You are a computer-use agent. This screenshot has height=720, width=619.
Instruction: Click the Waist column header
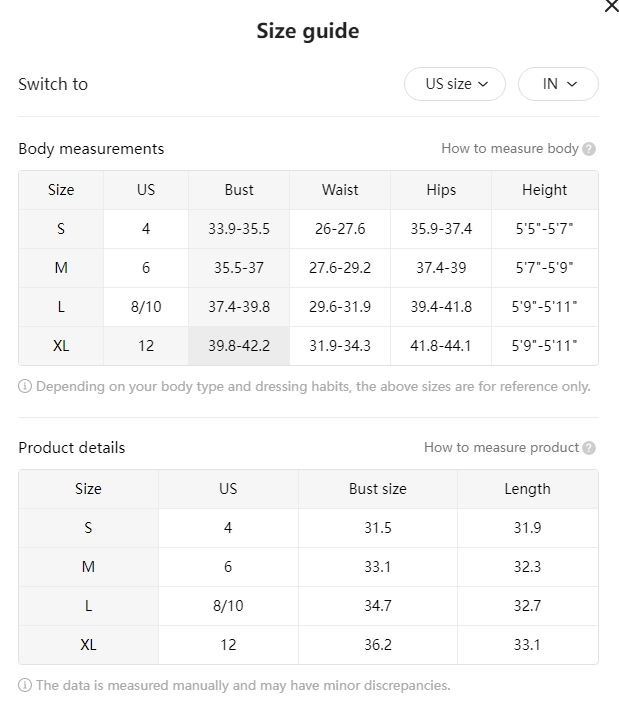click(x=340, y=190)
